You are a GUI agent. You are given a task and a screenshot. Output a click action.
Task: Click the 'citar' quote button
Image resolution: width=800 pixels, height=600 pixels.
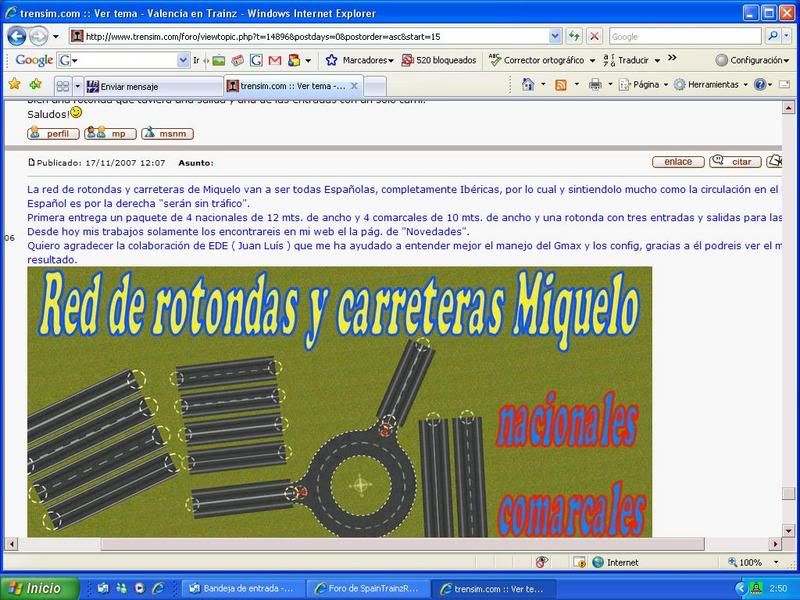[735, 162]
